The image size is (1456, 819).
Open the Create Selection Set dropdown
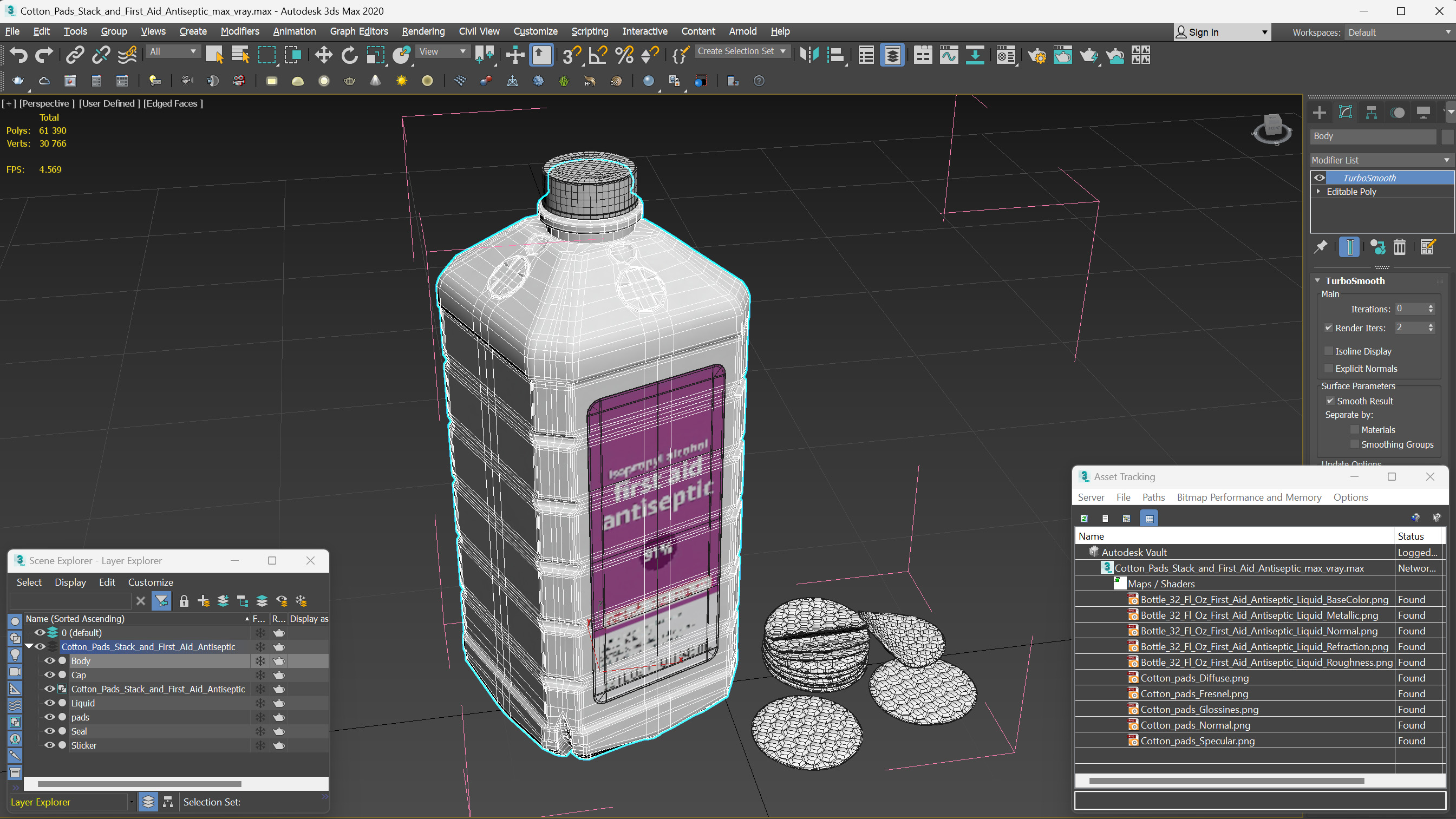742,51
